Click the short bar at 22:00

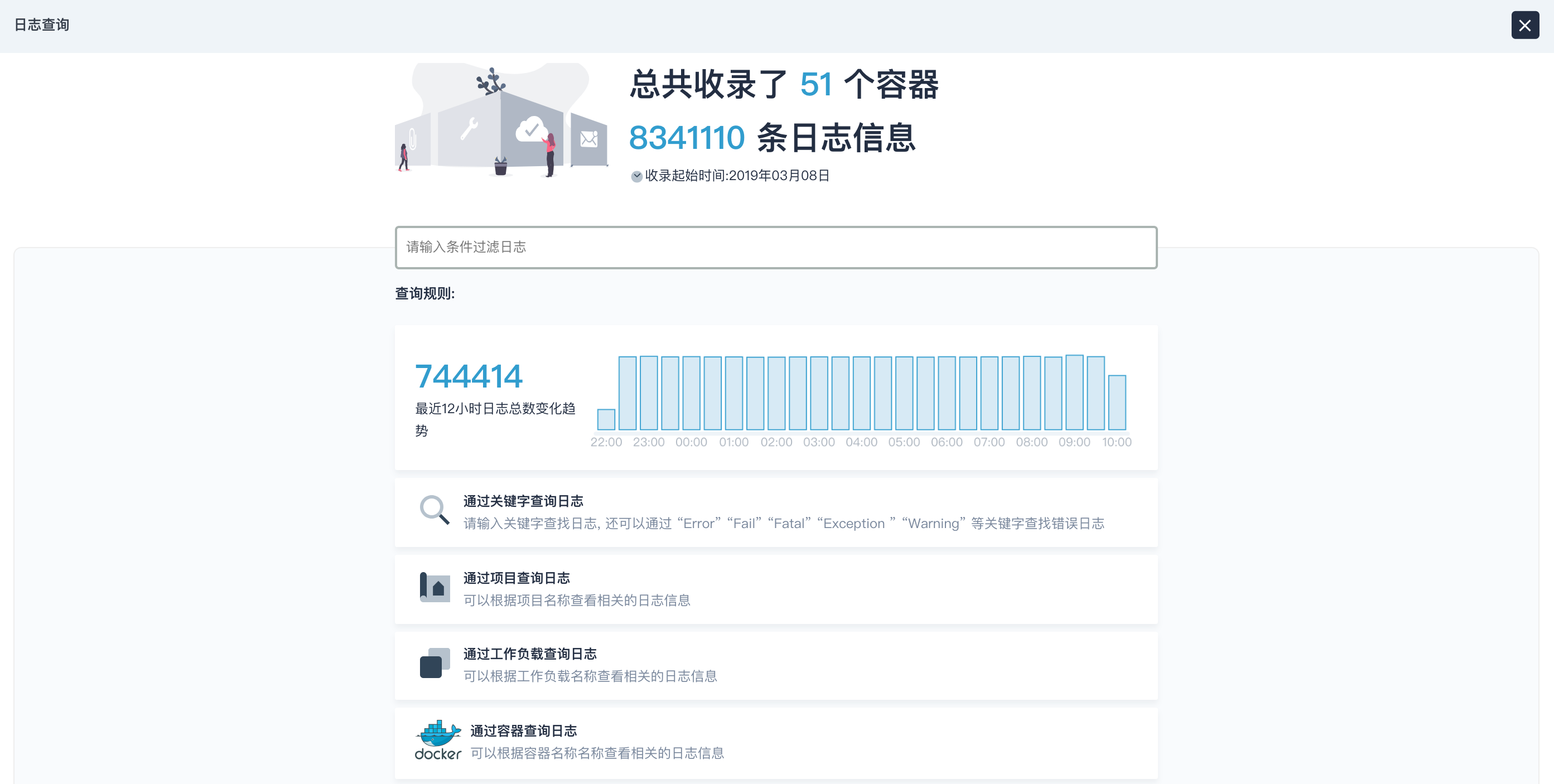pos(606,419)
